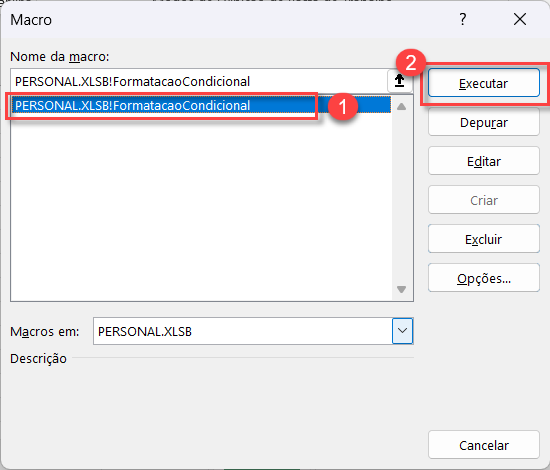Open the Opções... settings
Screen dimensions: 550x470
(484, 278)
